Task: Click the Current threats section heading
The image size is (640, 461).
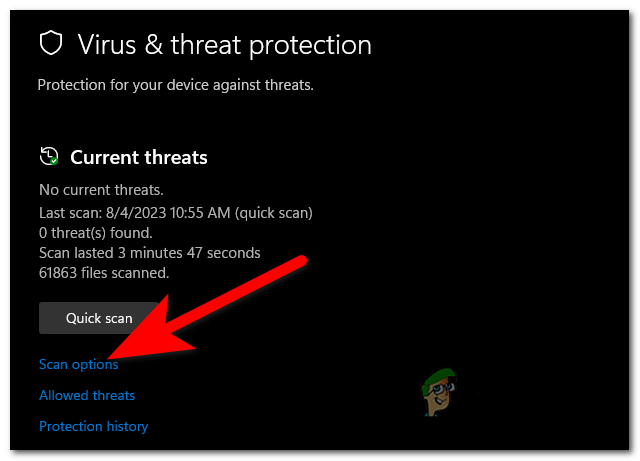Action: click(139, 157)
